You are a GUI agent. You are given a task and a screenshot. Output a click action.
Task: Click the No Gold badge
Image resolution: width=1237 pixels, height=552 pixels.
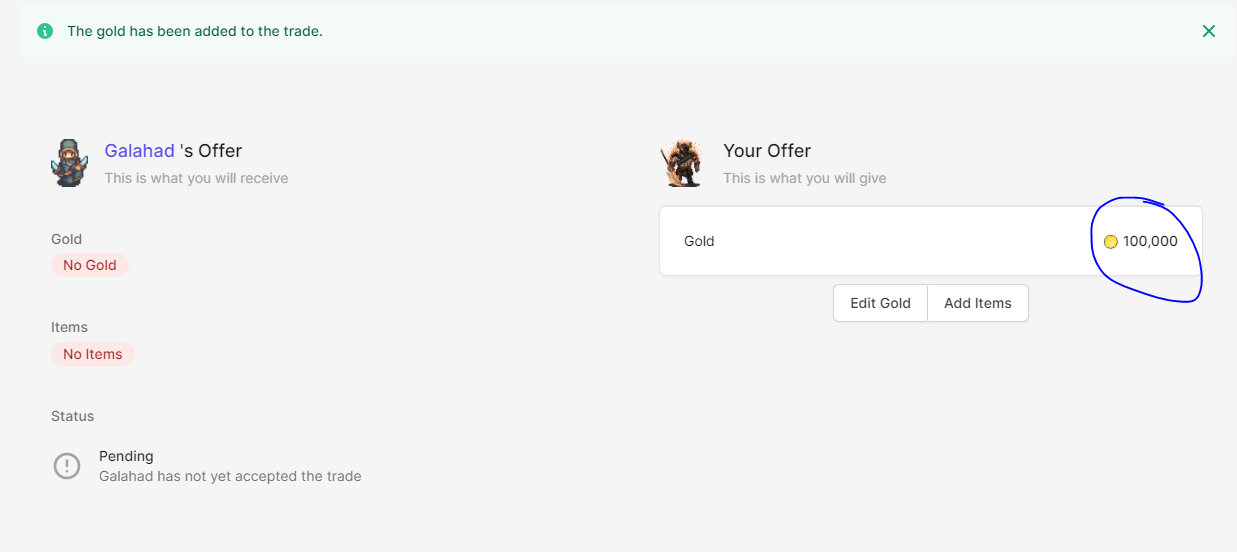(90, 266)
